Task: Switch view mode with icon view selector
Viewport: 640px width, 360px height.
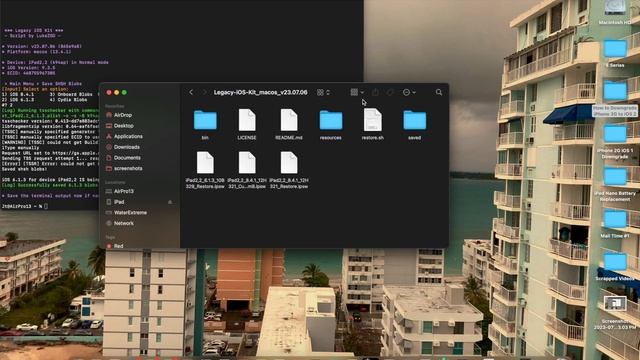Action: click(323, 92)
